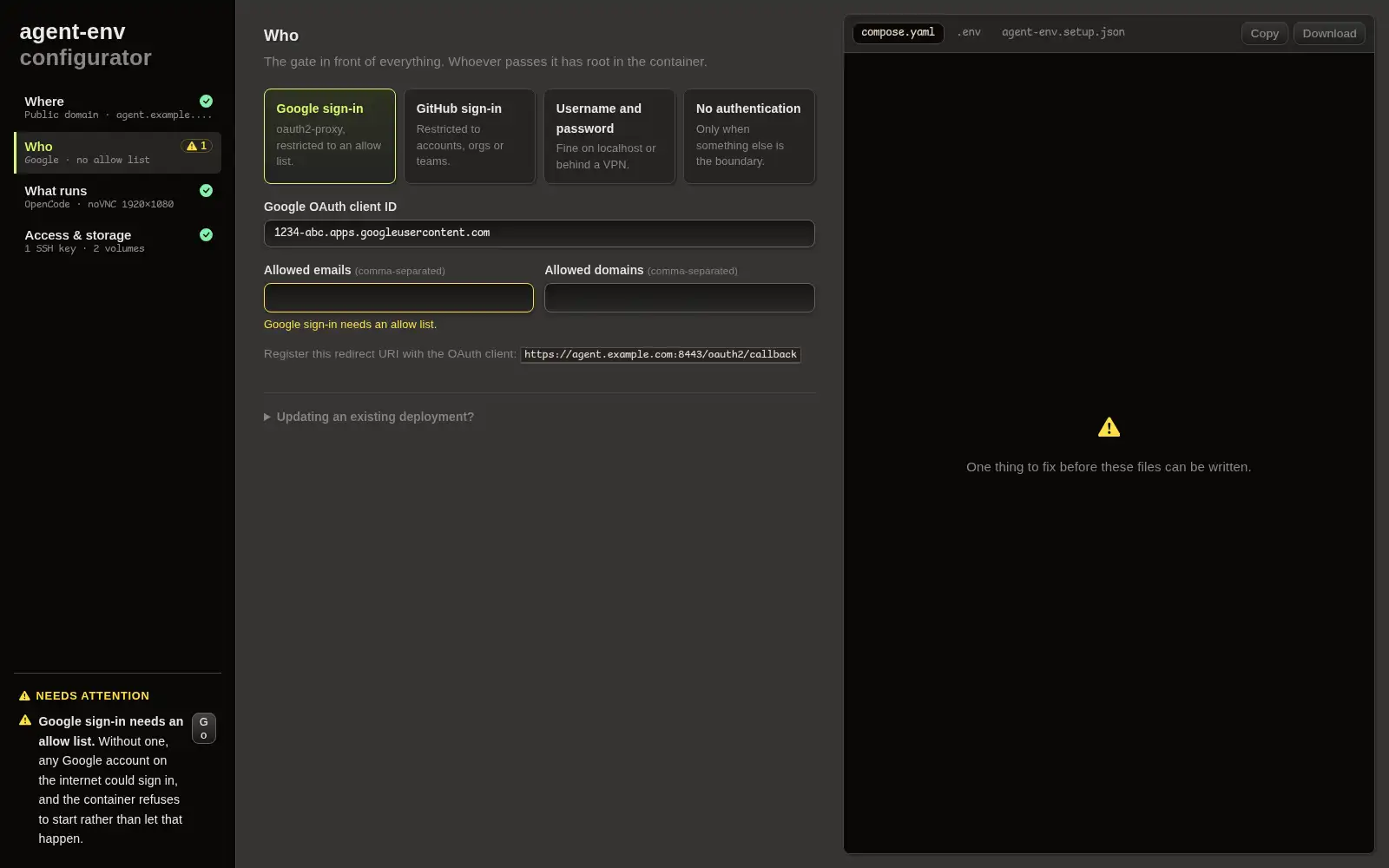The height and width of the screenshot is (868, 1389).
Task: Expand Updating an existing deployment section
Action: click(369, 417)
